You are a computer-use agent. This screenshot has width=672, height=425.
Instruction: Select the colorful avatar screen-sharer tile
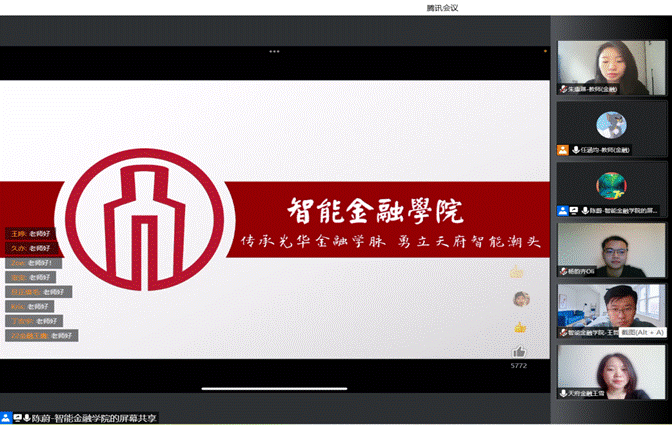611,189
